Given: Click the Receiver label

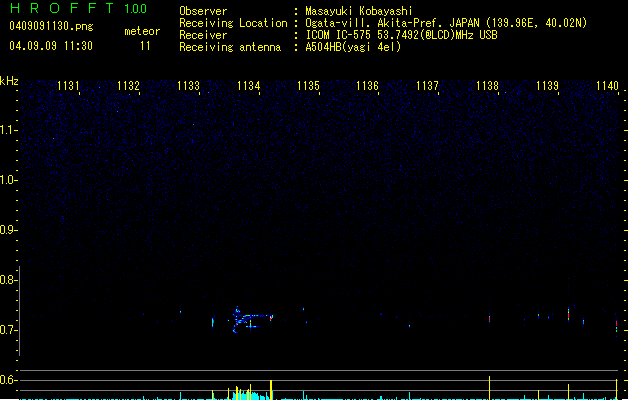Looking at the screenshot, I should pos(203,35).
